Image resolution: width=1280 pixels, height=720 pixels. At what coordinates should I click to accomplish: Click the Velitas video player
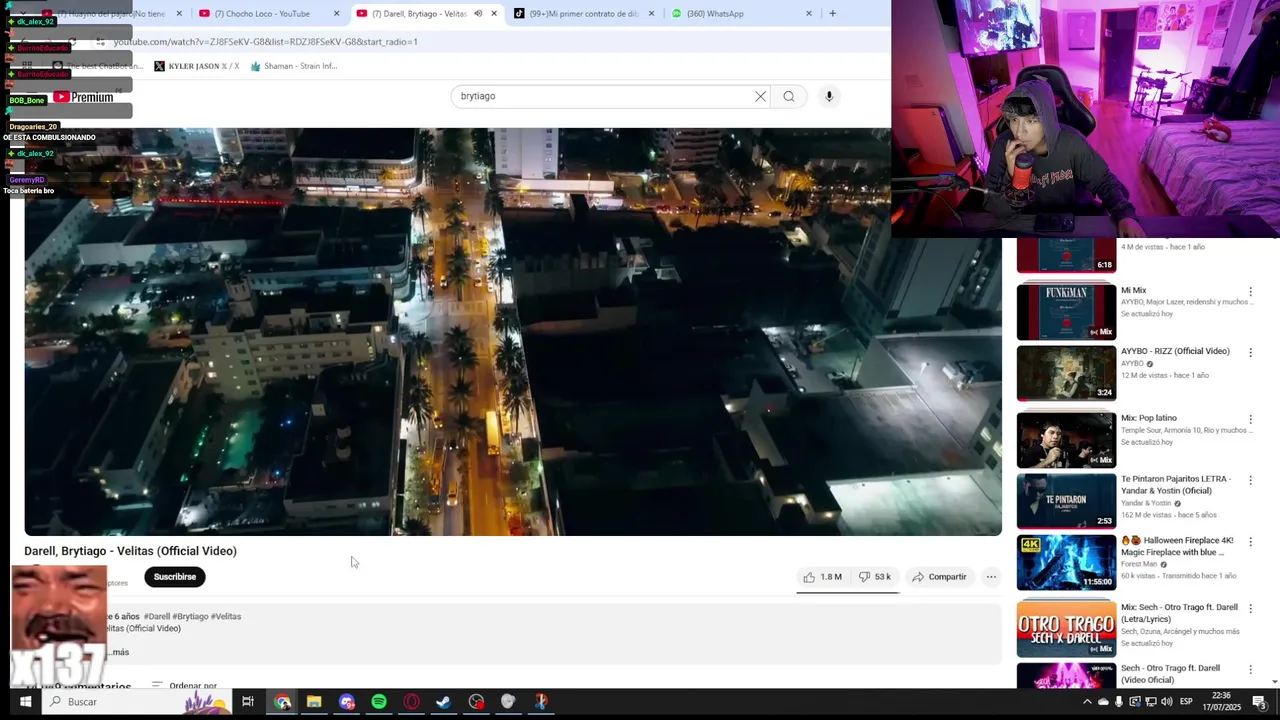513,332
